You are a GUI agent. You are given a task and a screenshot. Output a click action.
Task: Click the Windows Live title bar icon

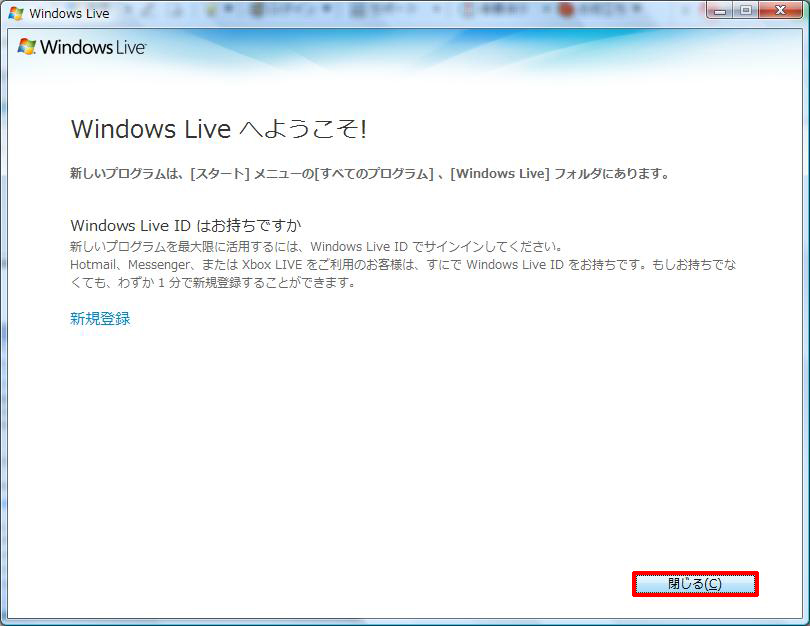point(15,13)
